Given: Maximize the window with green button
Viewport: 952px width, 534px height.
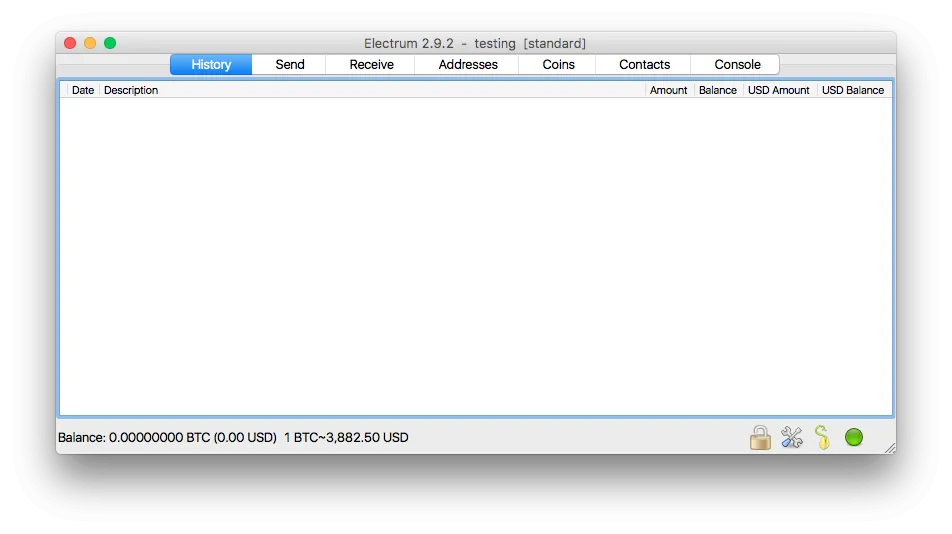Looking at the screenshot, I should pos(110,43).
